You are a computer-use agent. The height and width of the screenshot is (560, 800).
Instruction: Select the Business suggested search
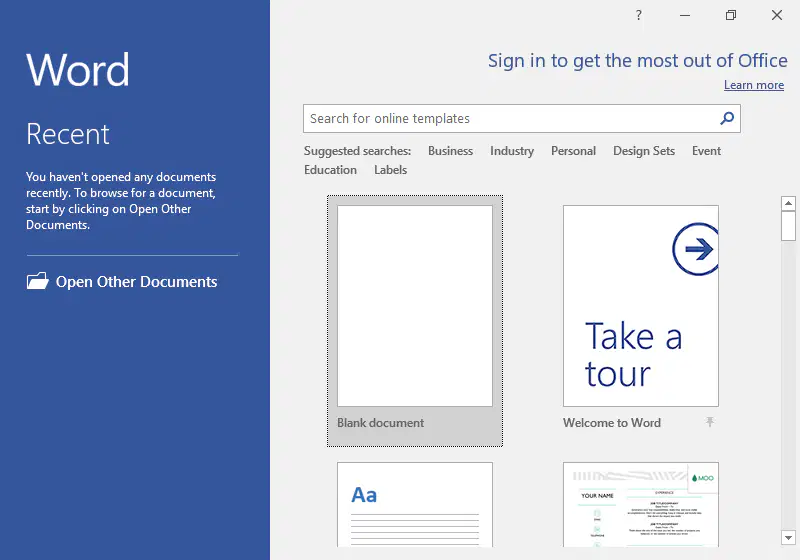click(450, 151)
